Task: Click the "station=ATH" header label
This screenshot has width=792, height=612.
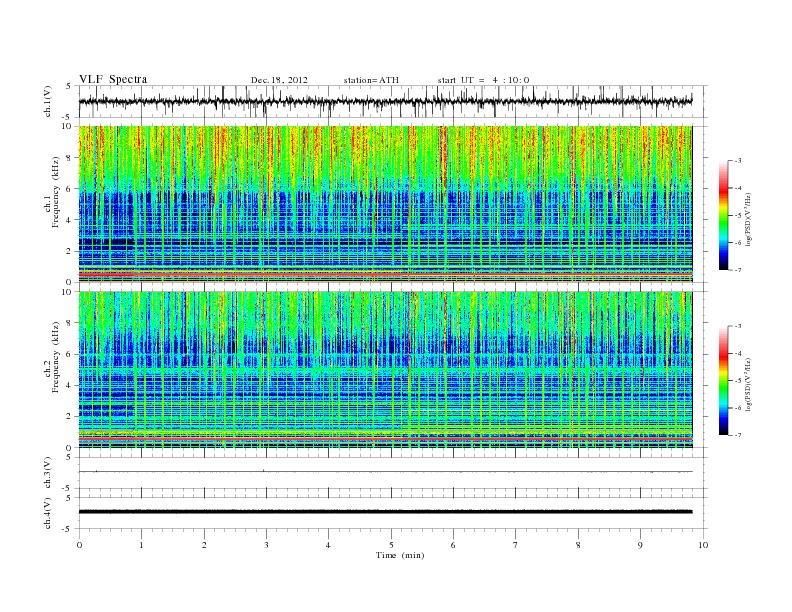Action: click(x=371, y=80)
